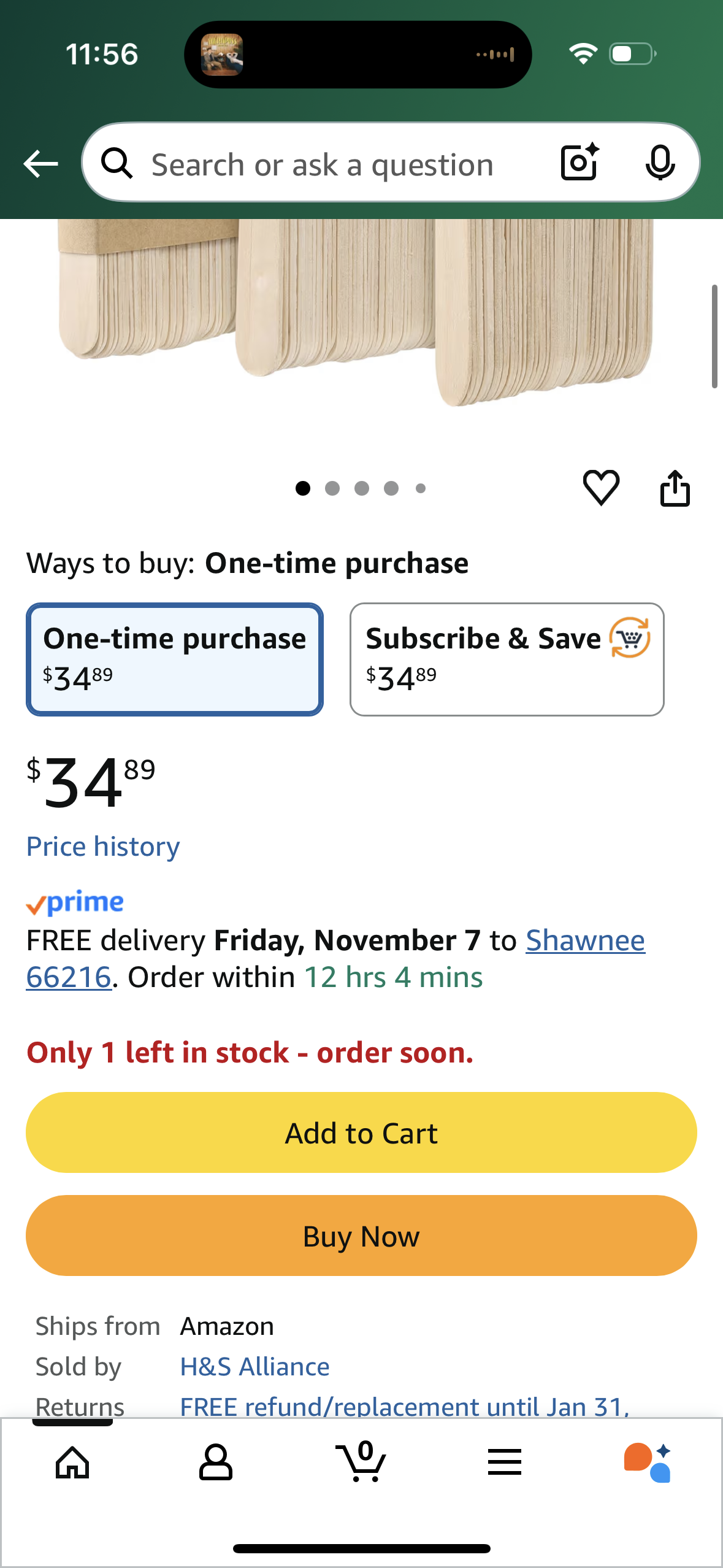
Task: View FREE refund/replacement return policy
Action: pyautogui.click(x=404, y=1406)
